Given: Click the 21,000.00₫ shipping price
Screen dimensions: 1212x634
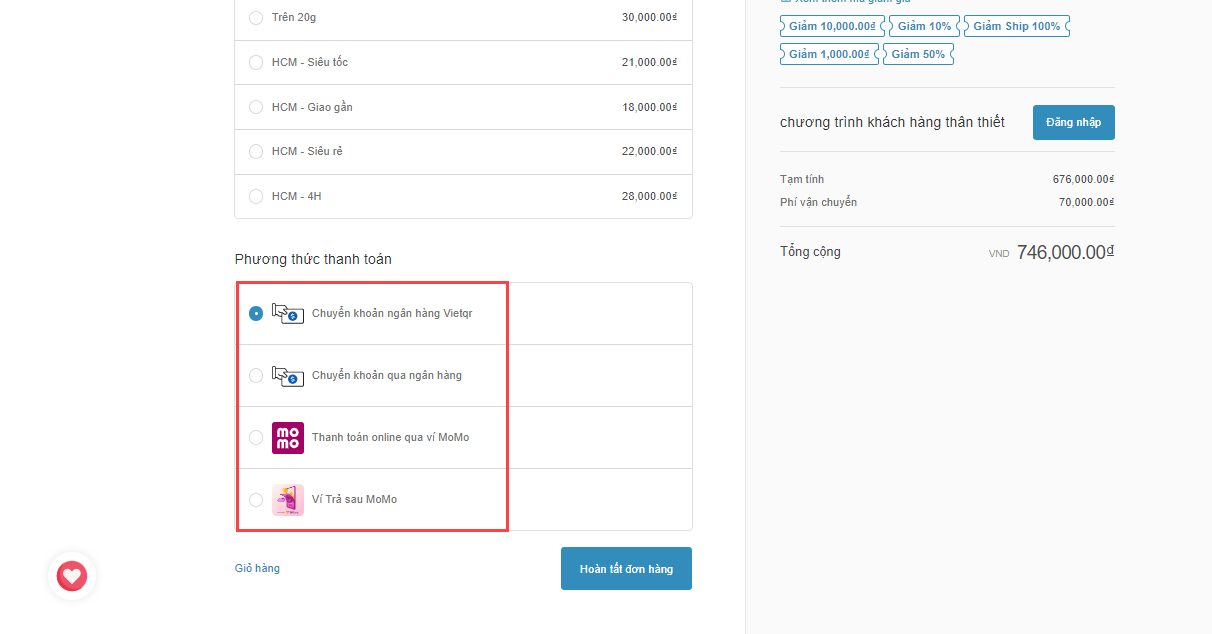Looking at the screenshot, I should point(650,62).
